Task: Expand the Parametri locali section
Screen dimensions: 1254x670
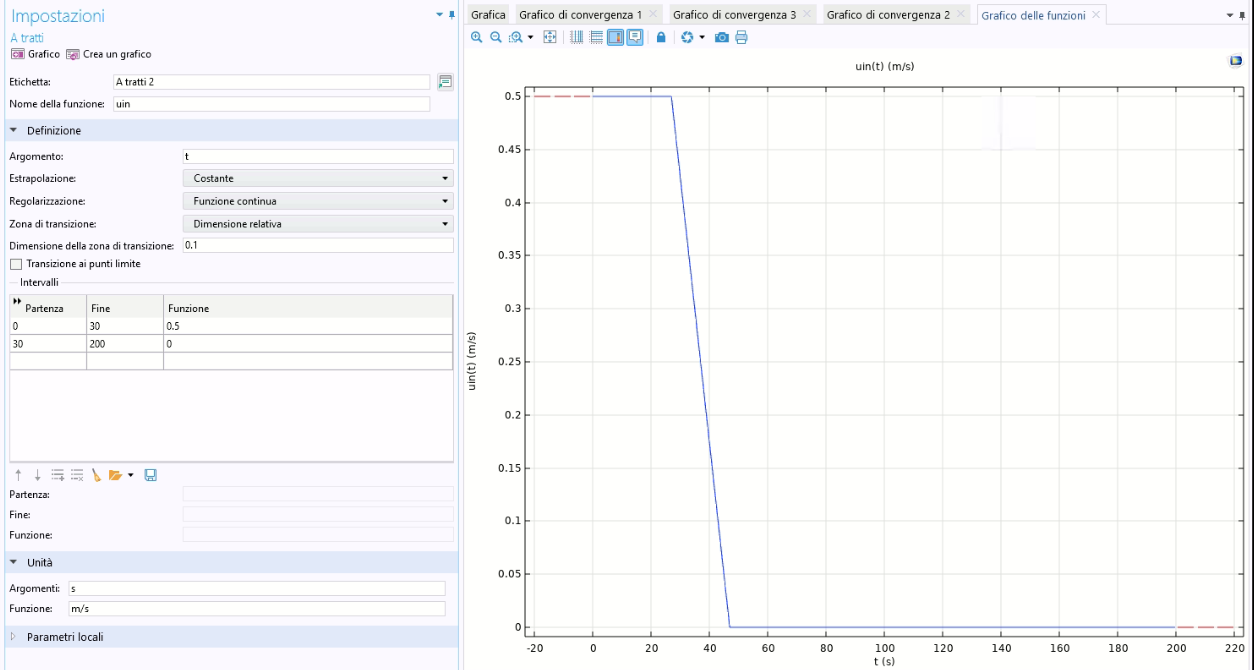Action: click(64, 637)
